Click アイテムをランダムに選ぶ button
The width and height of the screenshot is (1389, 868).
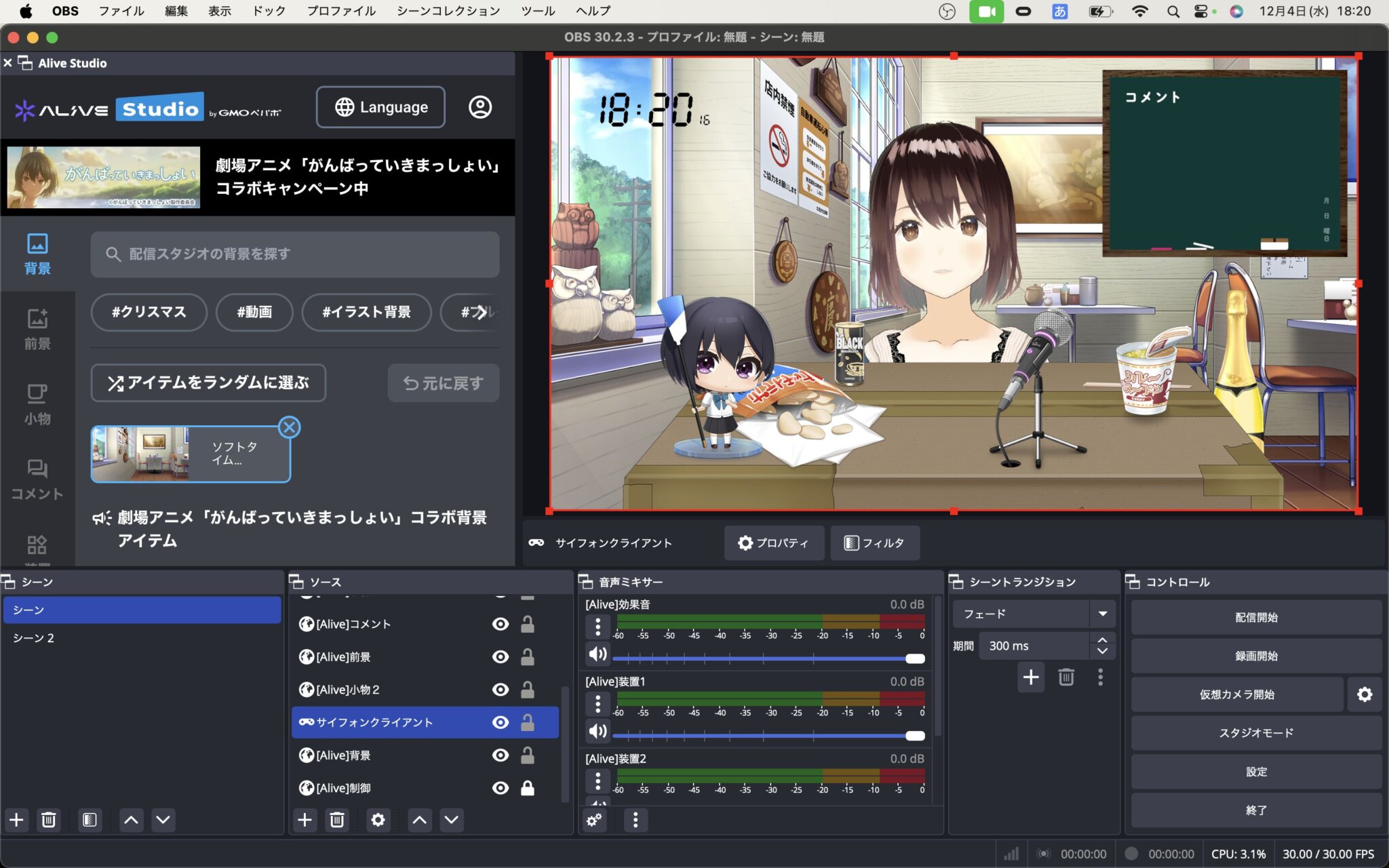tap(208, 383)
